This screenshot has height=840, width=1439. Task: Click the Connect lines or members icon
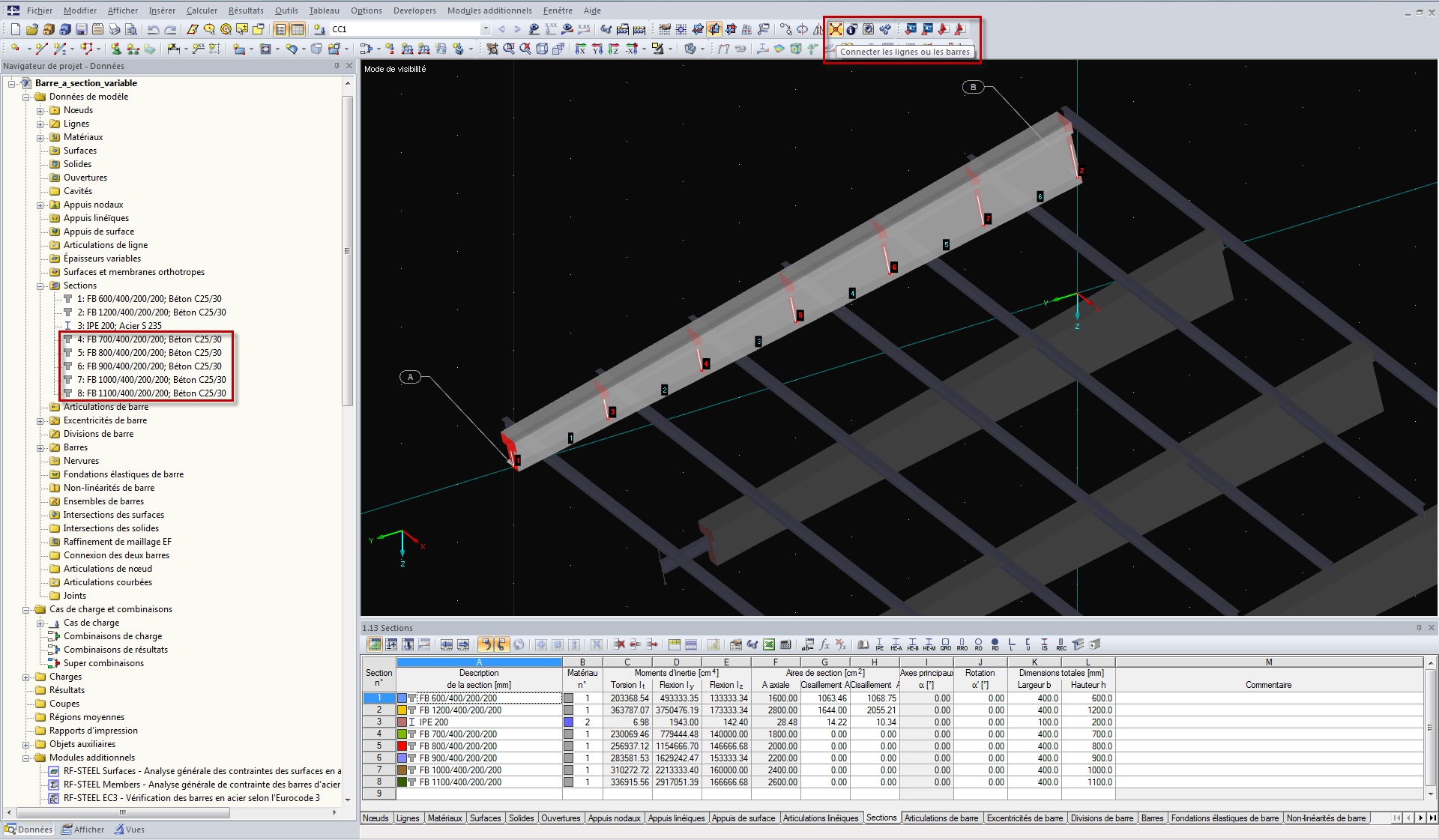(835, 29)
